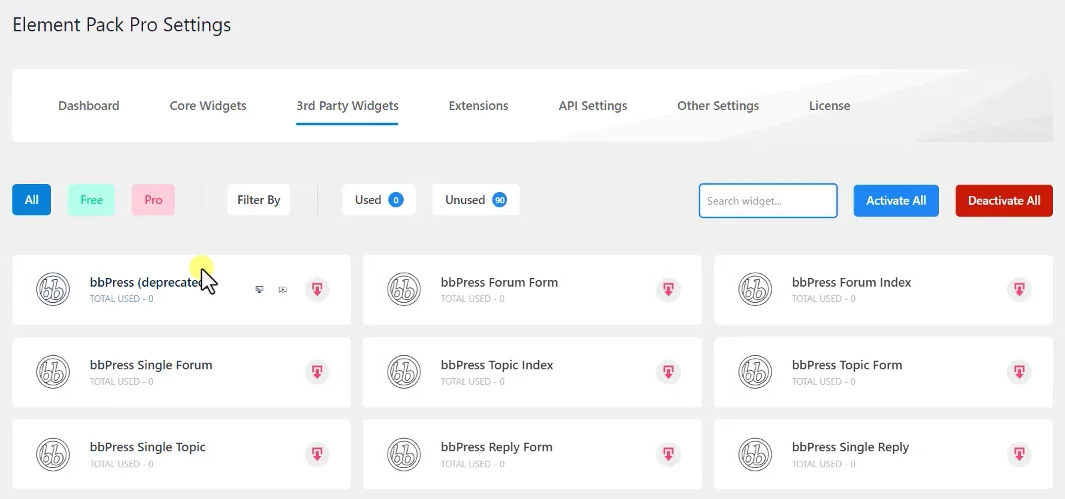1065x499 pixels.
Task: Filter widgets by Pro
Action: [x=154, y=200]
